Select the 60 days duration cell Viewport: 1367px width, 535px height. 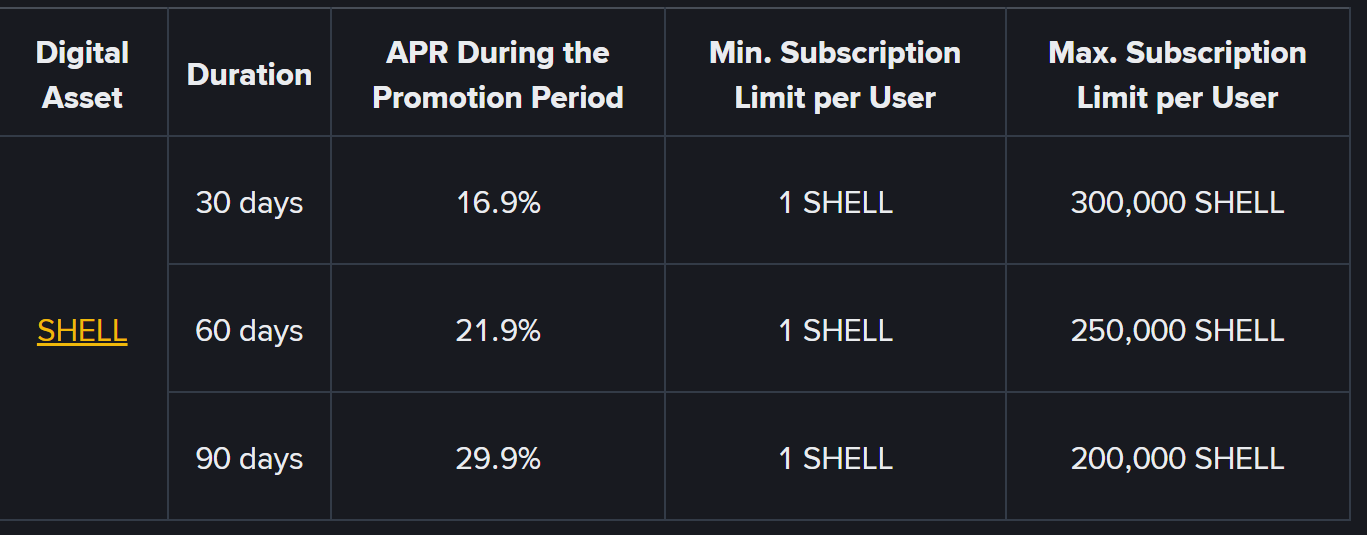249,331
